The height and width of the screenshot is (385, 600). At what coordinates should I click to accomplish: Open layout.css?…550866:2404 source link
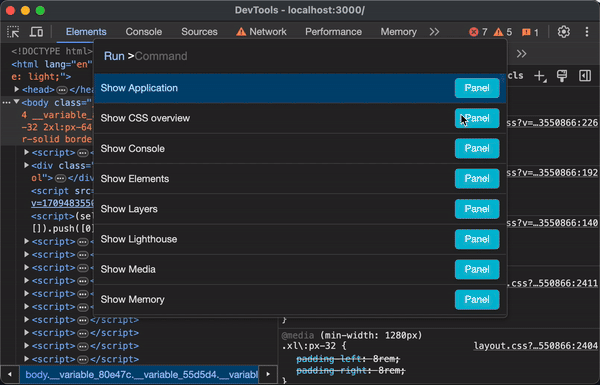click(x=535, y=346)
